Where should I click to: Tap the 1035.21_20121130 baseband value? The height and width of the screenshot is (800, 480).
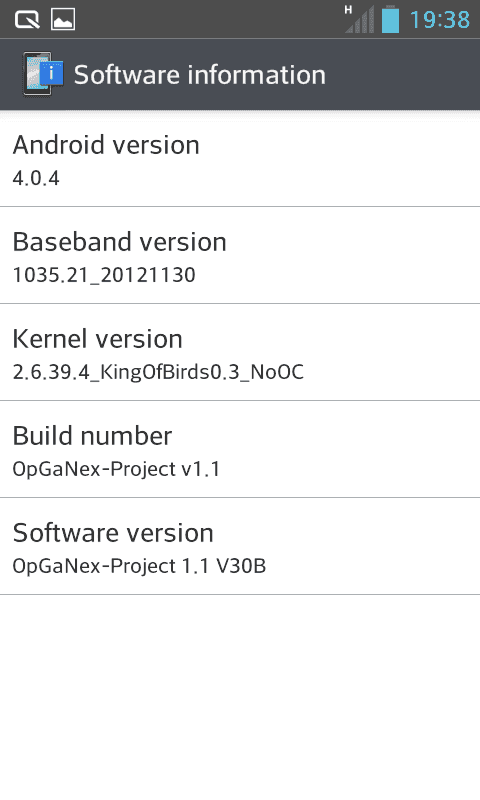pos(104,275)
